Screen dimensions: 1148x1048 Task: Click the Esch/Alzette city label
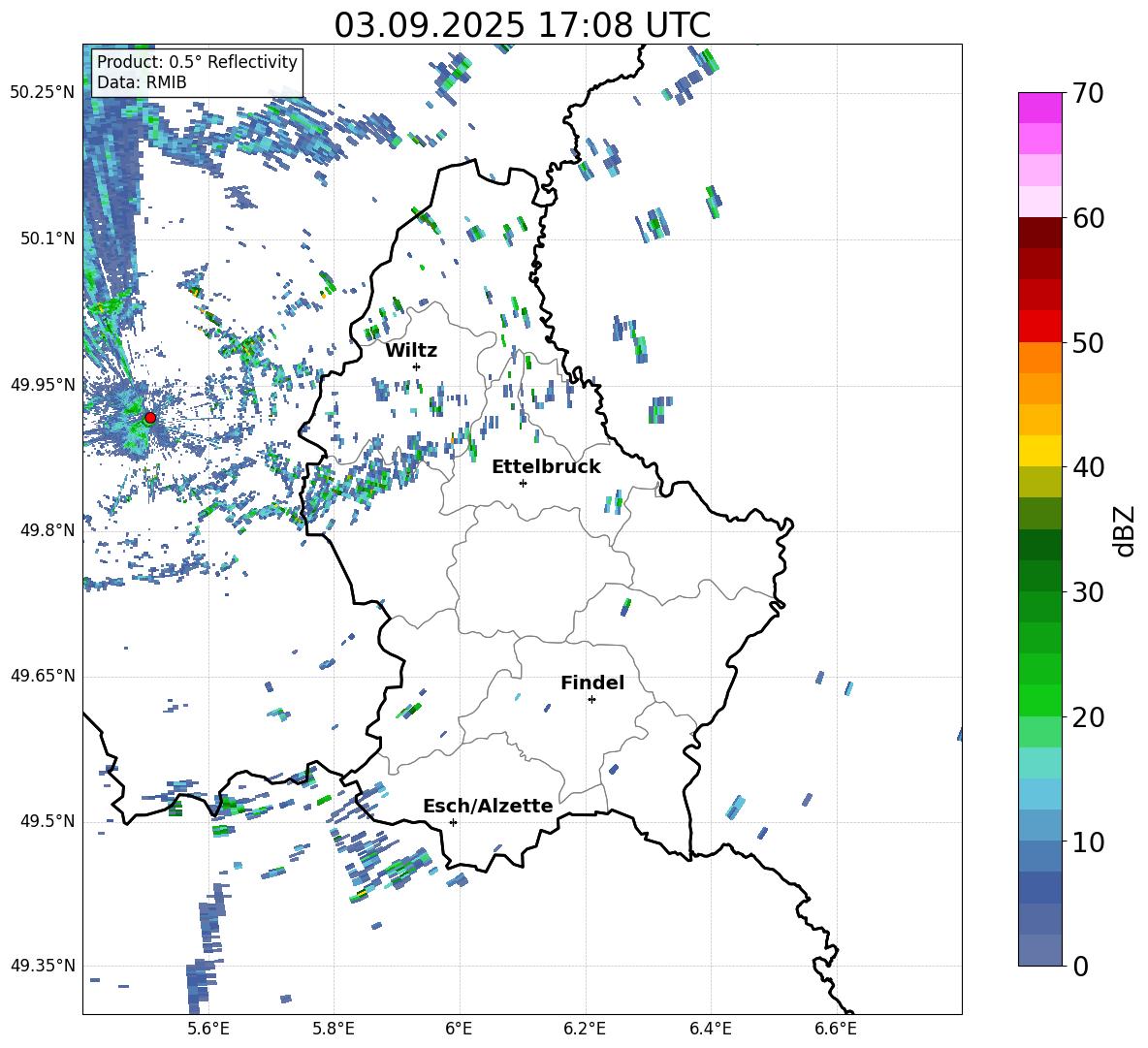(x=488, y=806)
